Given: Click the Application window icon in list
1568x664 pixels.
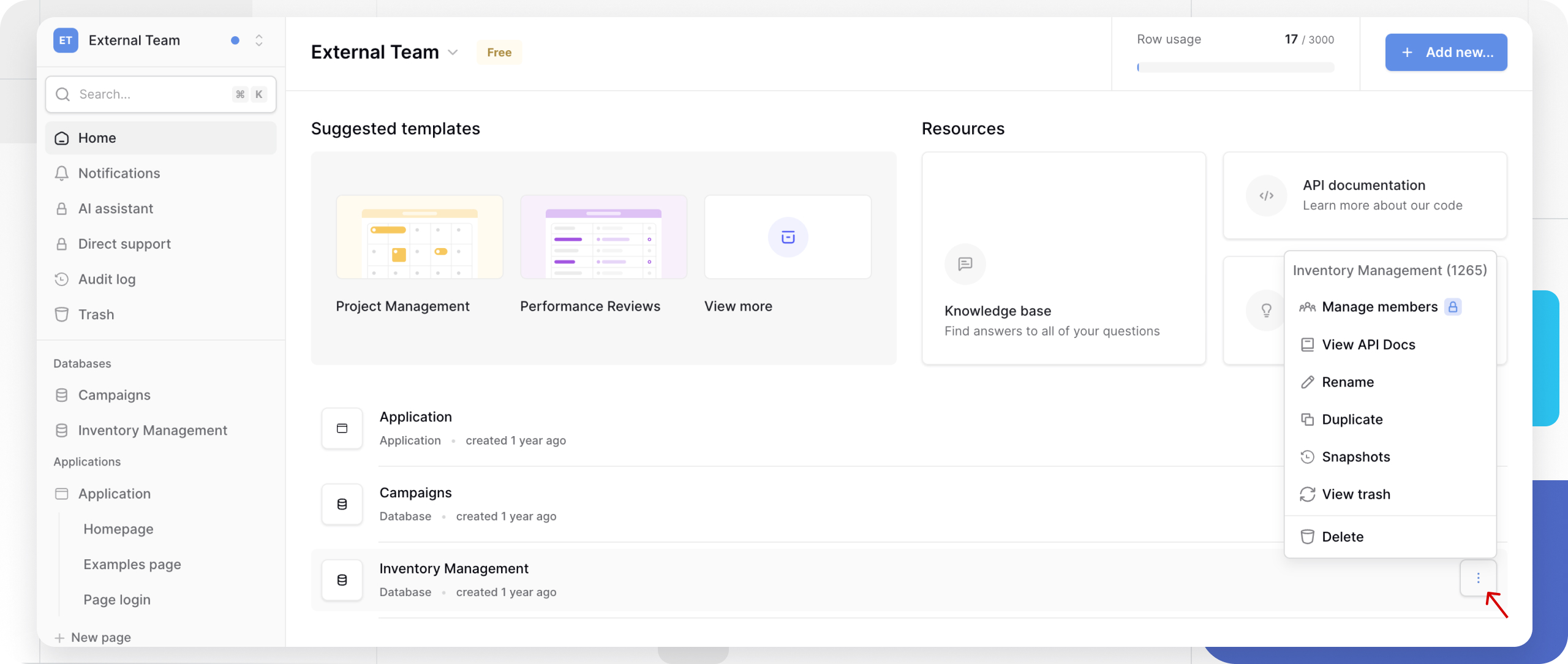Looking at the screenshot, I should [x=342, y=428].
